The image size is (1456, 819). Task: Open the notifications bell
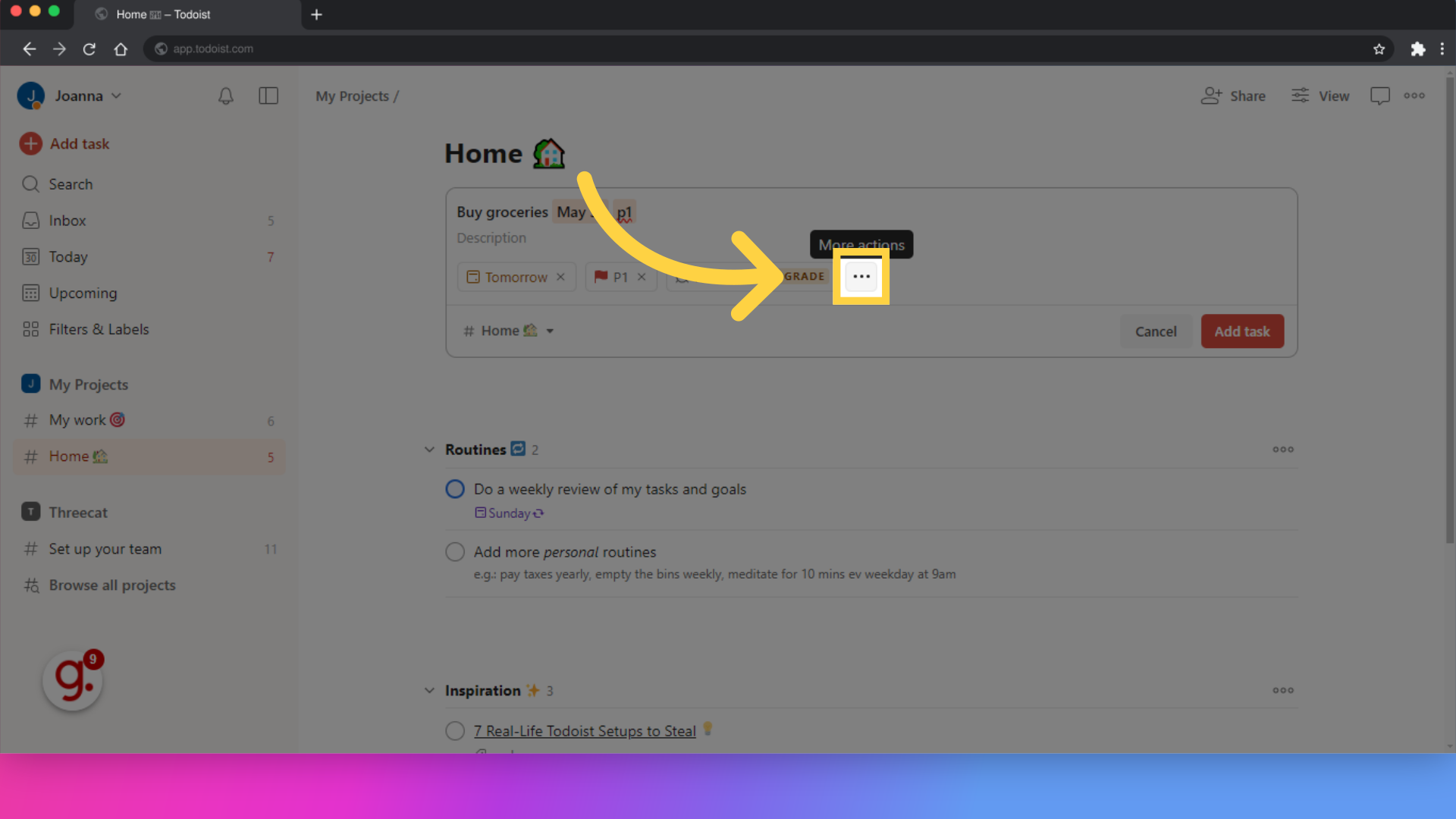[x=226, y=96]
